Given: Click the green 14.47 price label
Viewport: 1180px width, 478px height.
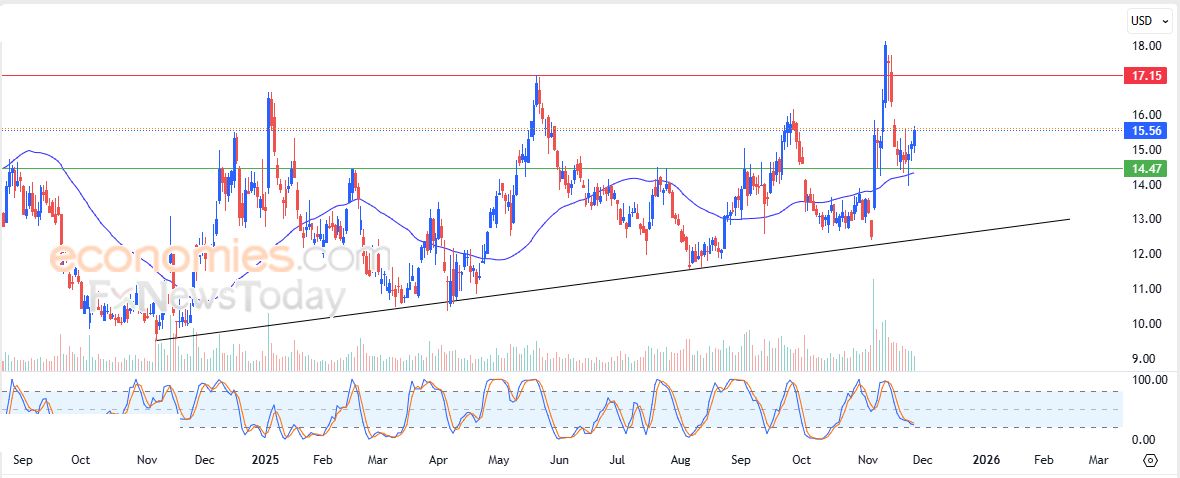Looking at the screenshot, I should (1145, 169).
